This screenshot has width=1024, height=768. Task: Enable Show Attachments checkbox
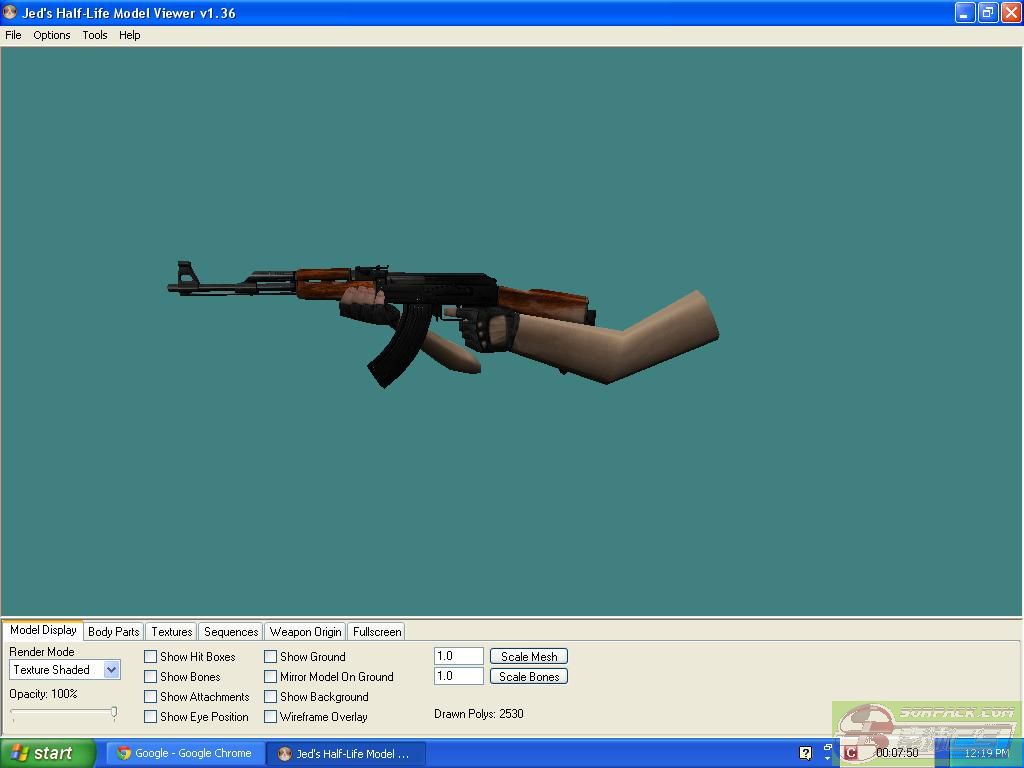[x=150, y=697]
